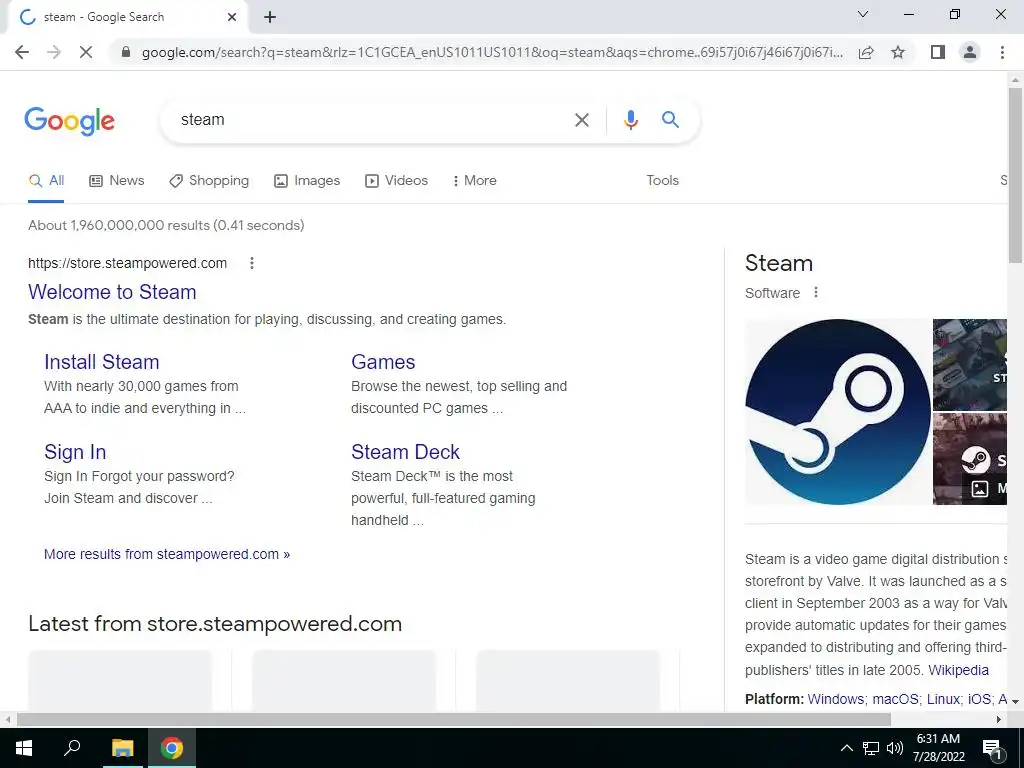The height and width of the screenshot is (768, 1024).
Task: Open the Chrome three-dot menu
Action: click(1002, 52)
